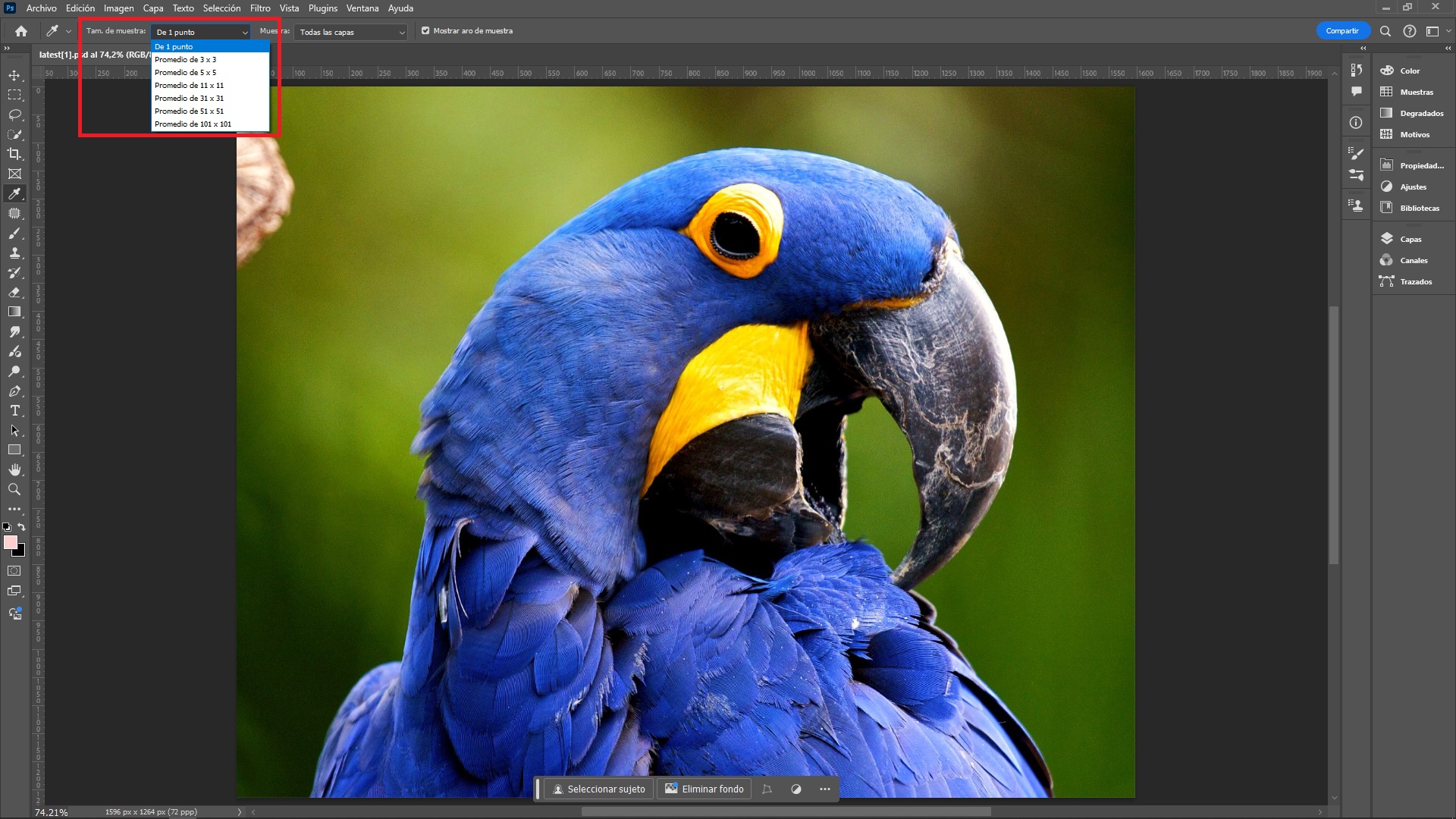Choose Promedio de 3 x 3
1456x819 pixels.
pos(210,60)
